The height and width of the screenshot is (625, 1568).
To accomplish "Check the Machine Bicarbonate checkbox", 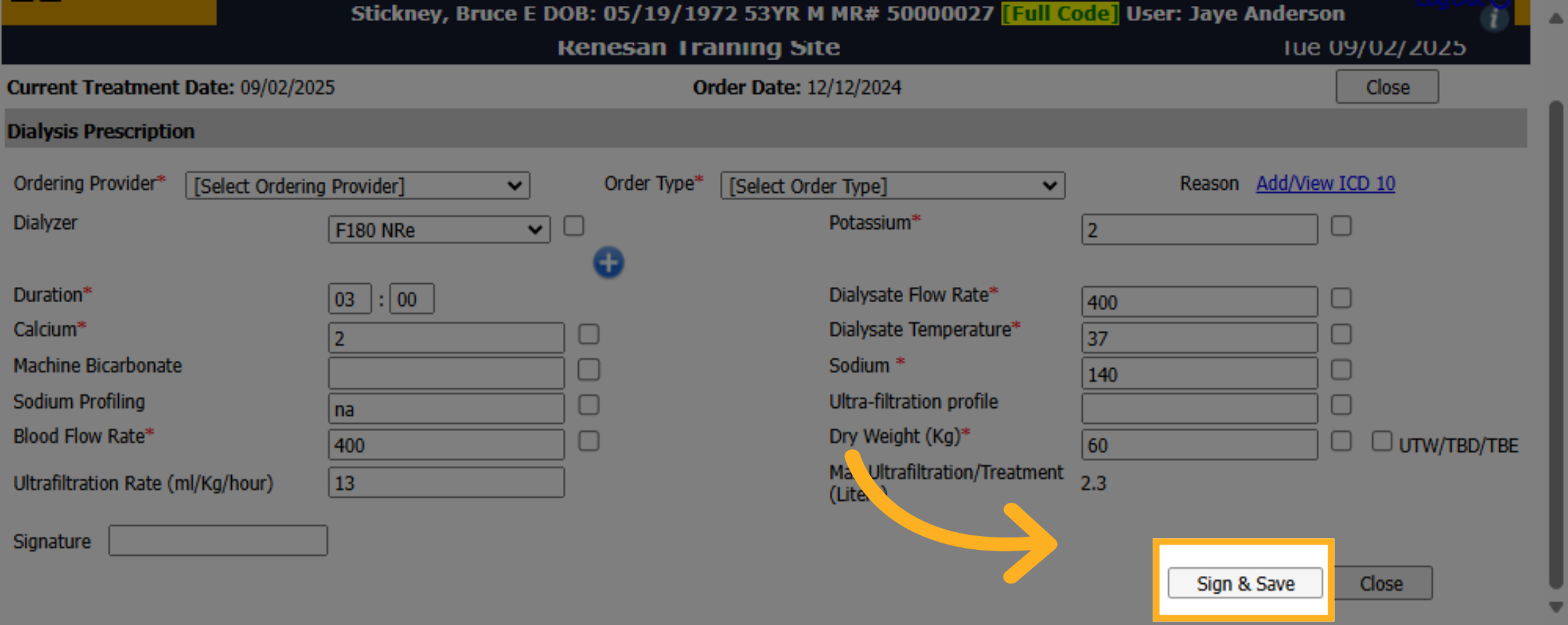I will tap(589, 370).
